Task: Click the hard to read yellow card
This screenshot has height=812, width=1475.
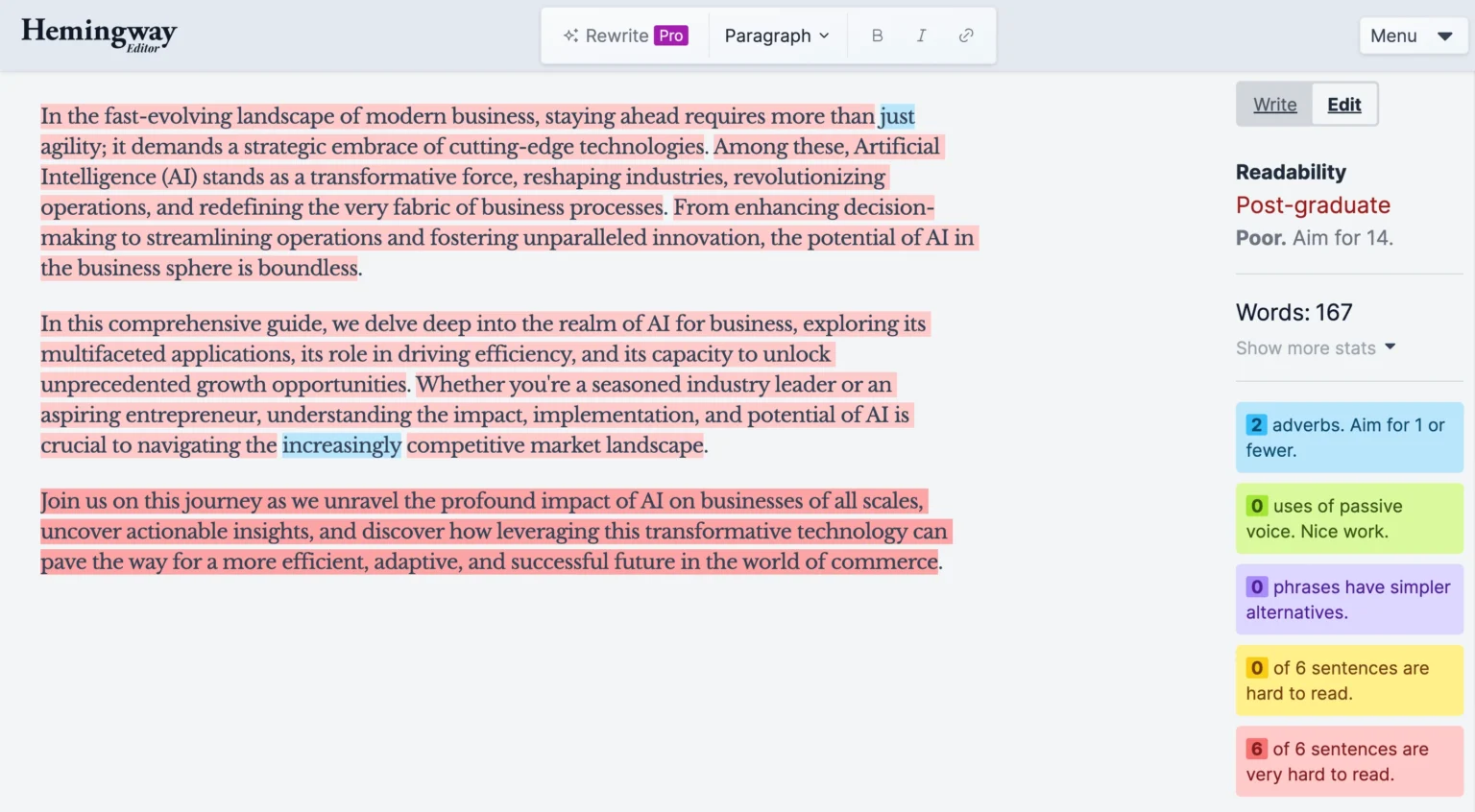Action: (1349, 681)
